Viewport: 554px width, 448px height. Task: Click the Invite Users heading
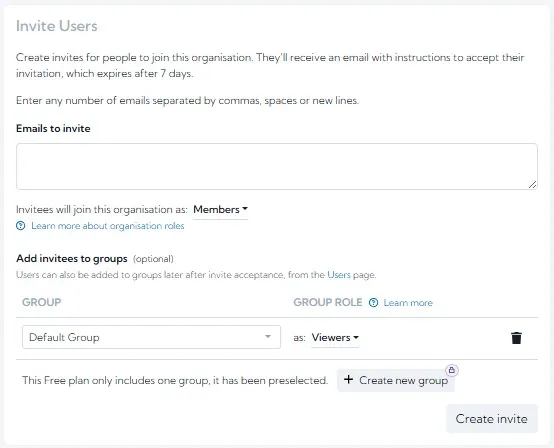(57, 26)
